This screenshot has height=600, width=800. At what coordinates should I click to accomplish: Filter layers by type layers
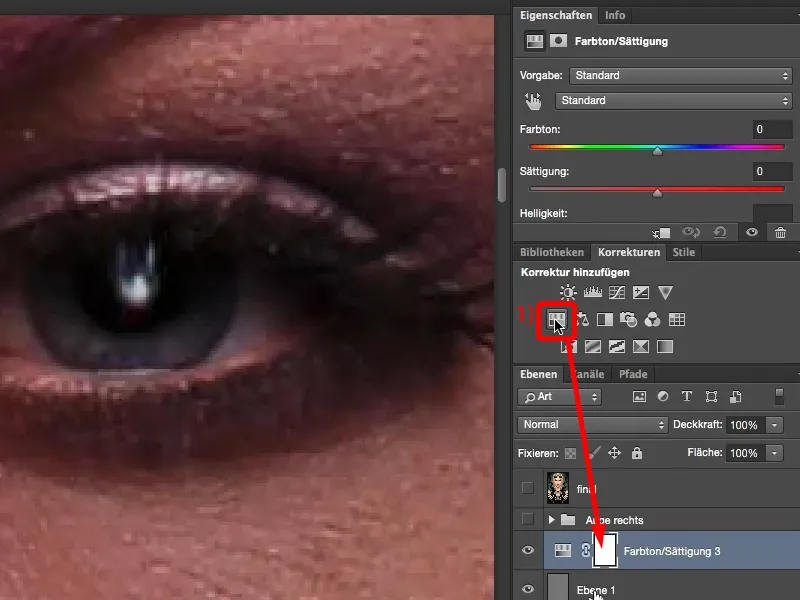click(x=687, y=396)
